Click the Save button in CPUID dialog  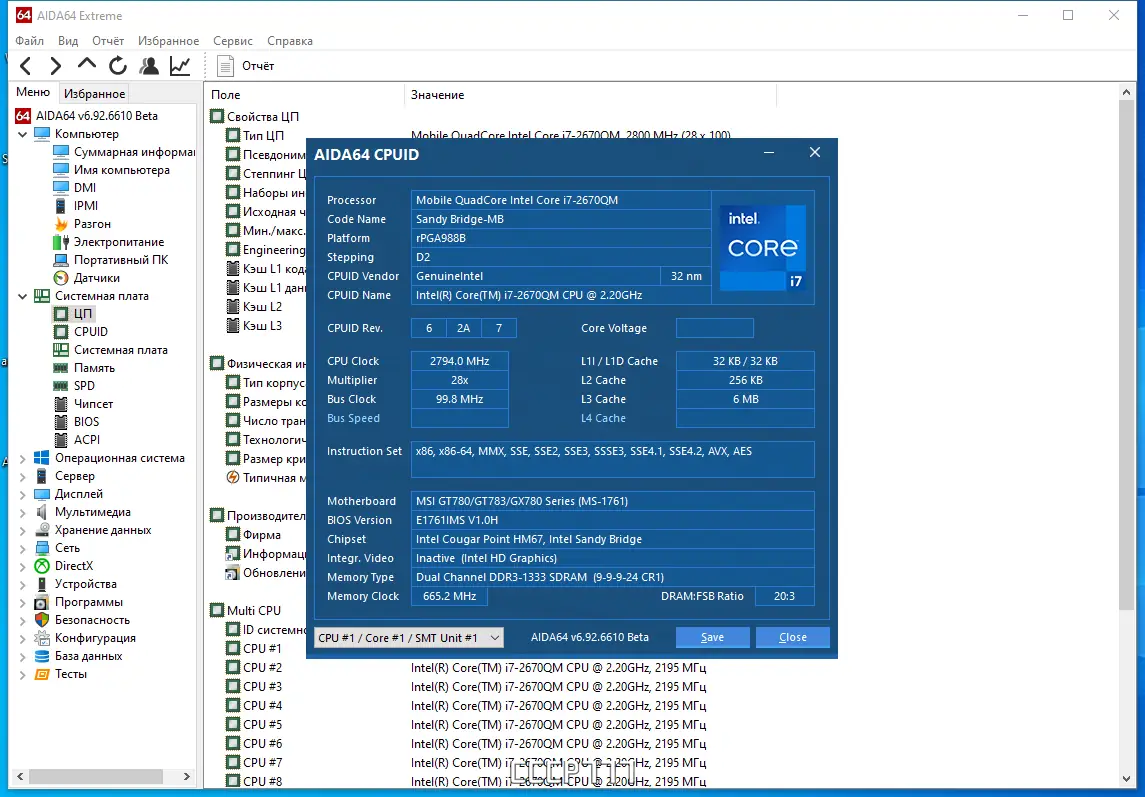pyautogui.click(x=712, y=638)
